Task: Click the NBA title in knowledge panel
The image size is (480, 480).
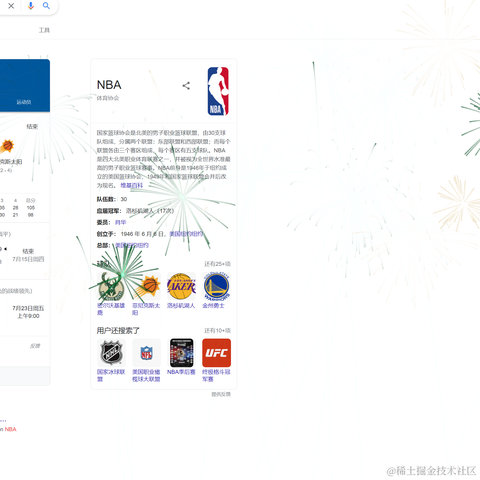Action: click(109, 85)
